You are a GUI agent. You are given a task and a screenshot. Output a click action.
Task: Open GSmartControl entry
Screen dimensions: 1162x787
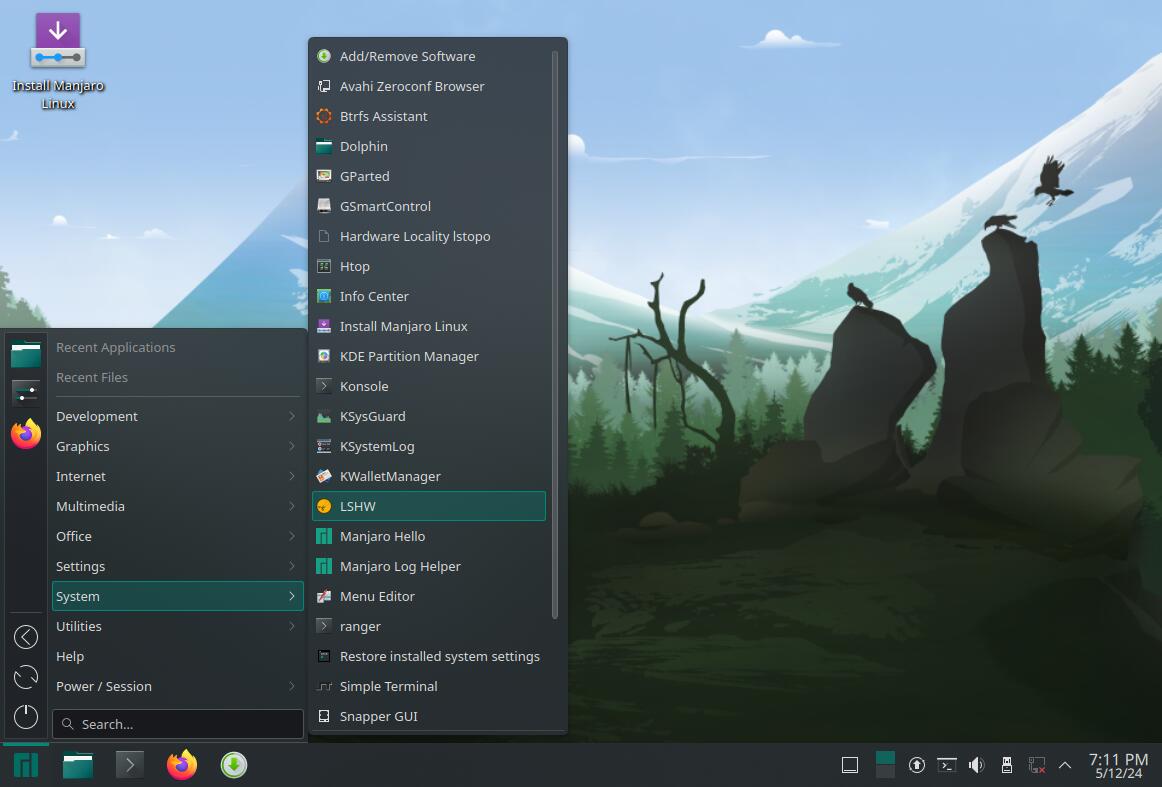pos(429,206)
